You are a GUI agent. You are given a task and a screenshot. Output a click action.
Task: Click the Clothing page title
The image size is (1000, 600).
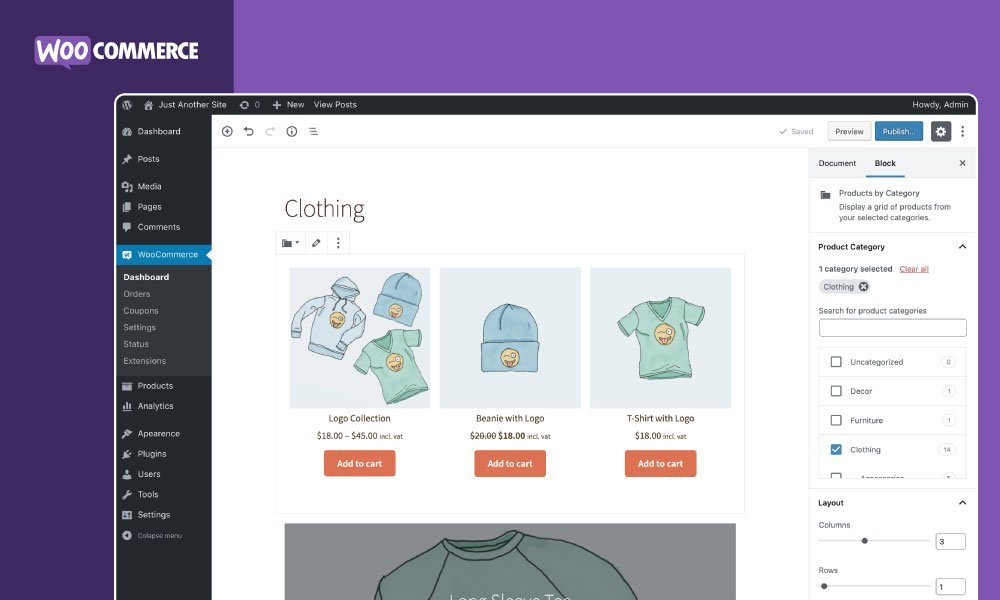tap(325, 209)
